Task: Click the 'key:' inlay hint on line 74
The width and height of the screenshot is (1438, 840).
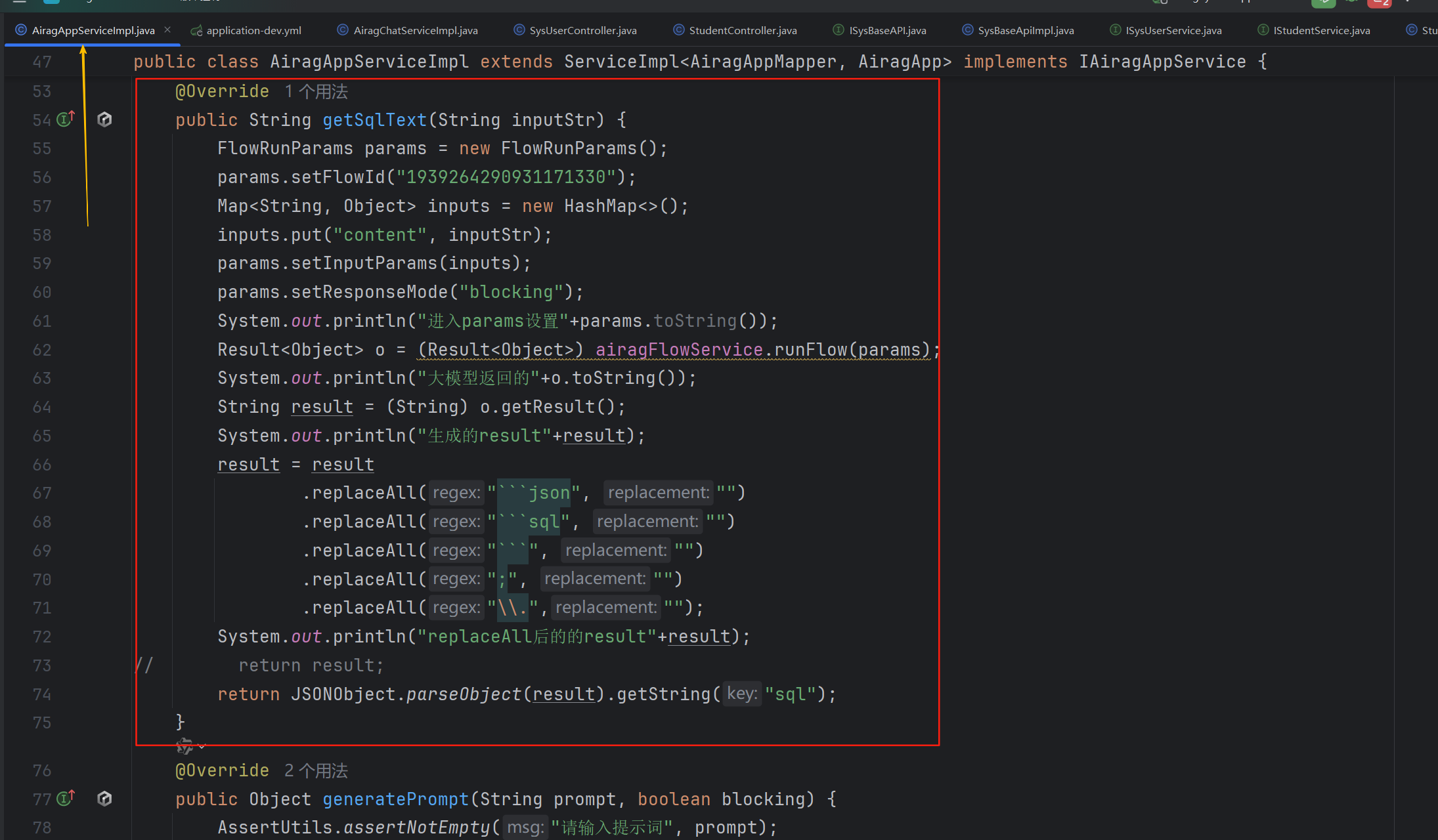Action: (x=742, y=694)
